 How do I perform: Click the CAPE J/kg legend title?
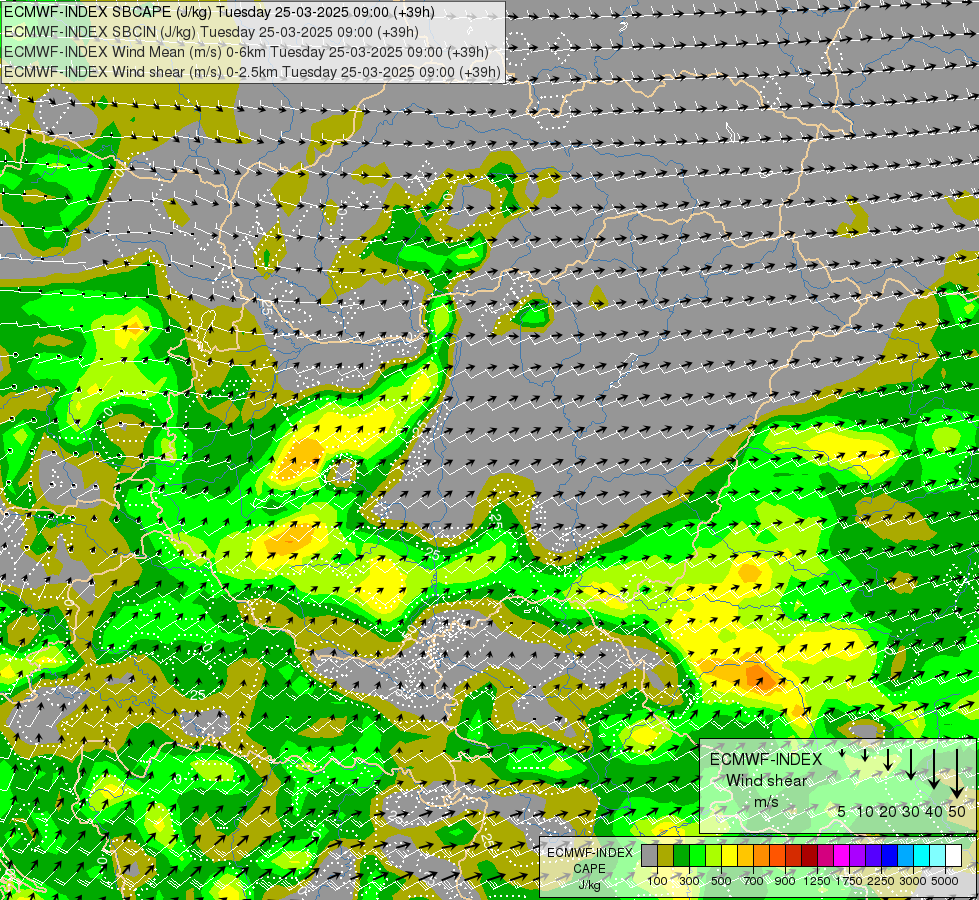[x=590, y=869]
